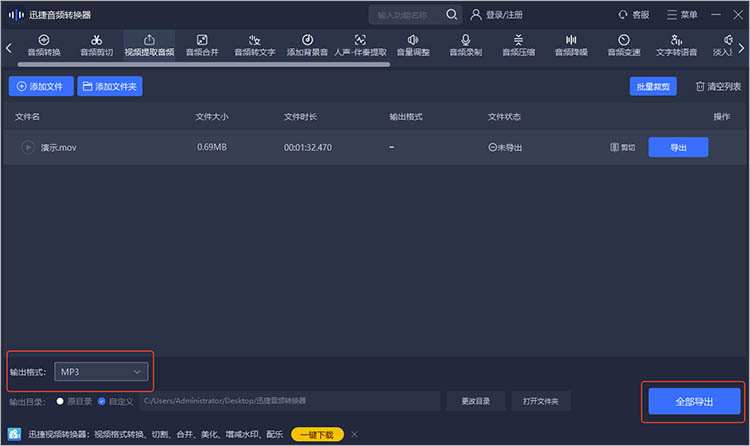Click the output directory path field

click(290, 401)
